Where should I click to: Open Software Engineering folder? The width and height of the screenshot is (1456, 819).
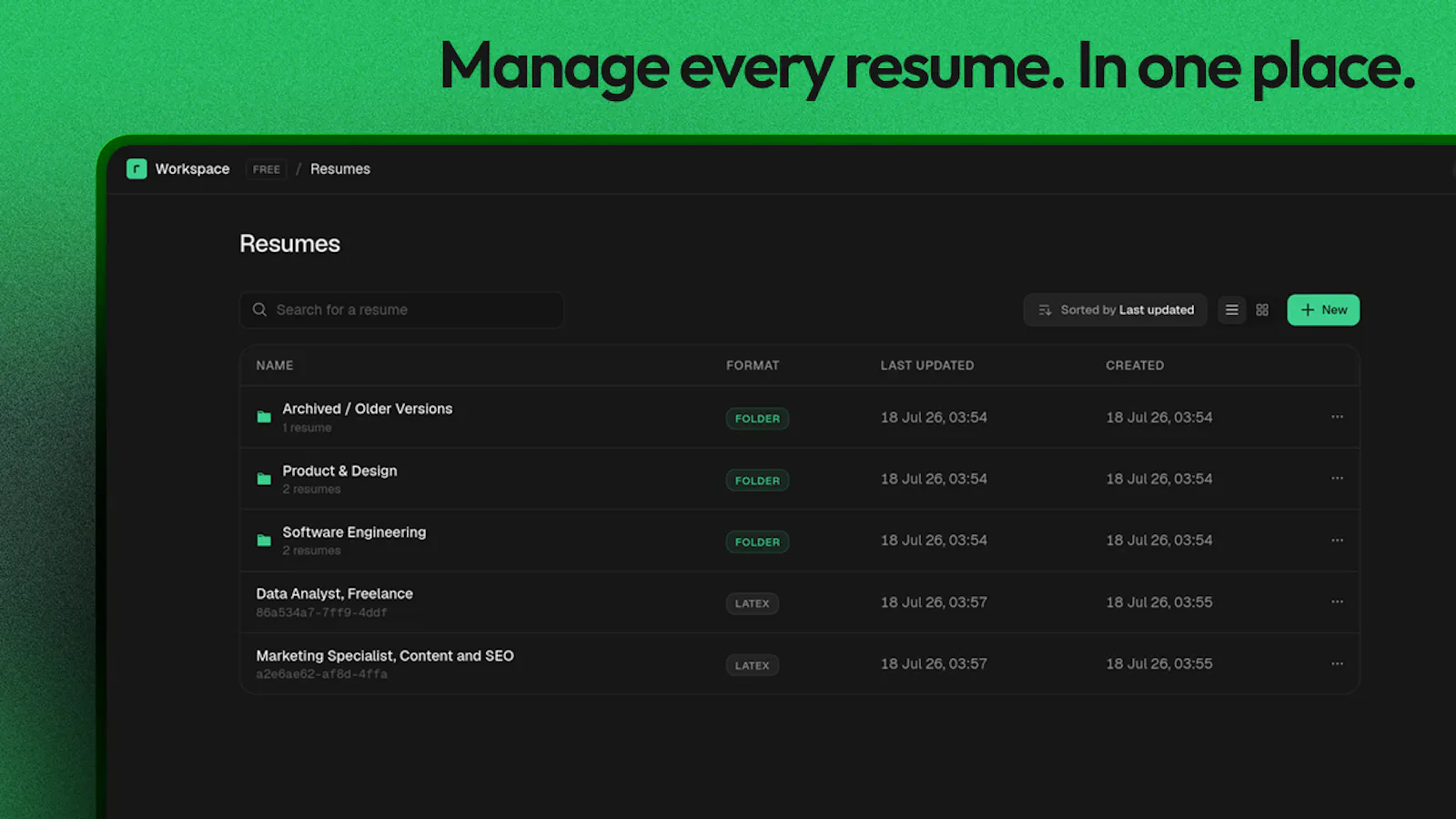coord(354,532)
